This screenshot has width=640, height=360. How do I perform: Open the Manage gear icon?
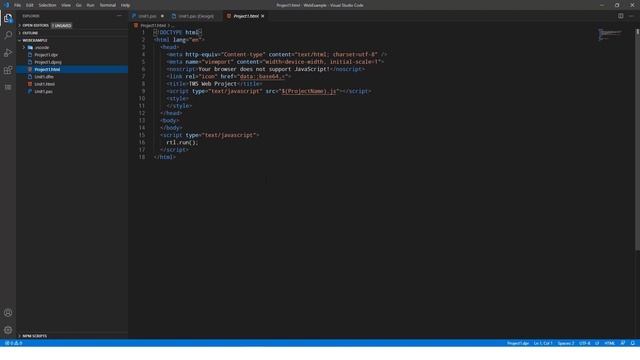8,330
